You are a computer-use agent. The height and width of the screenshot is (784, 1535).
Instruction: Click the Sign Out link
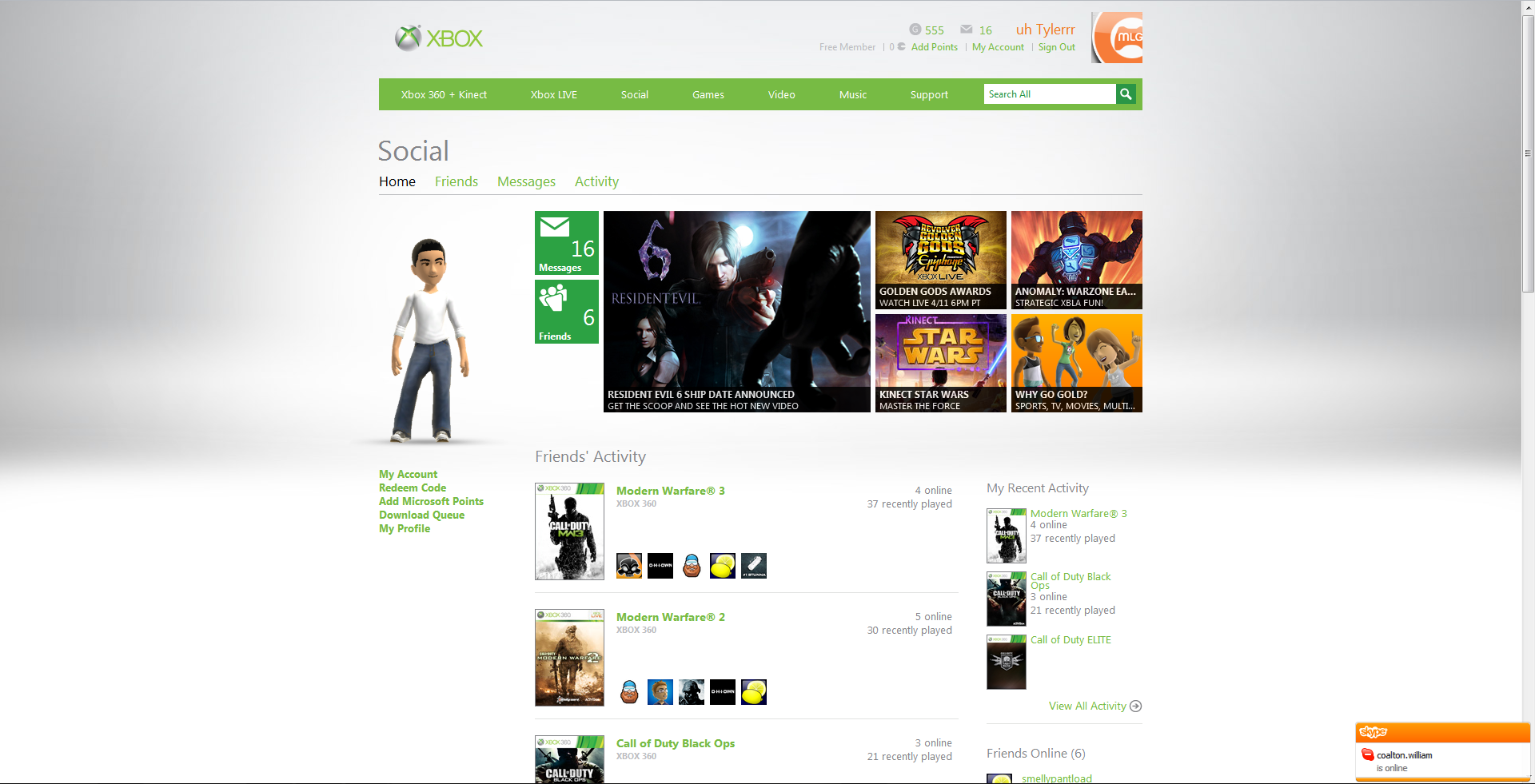pyautogui.click(x=1057, y=47)
